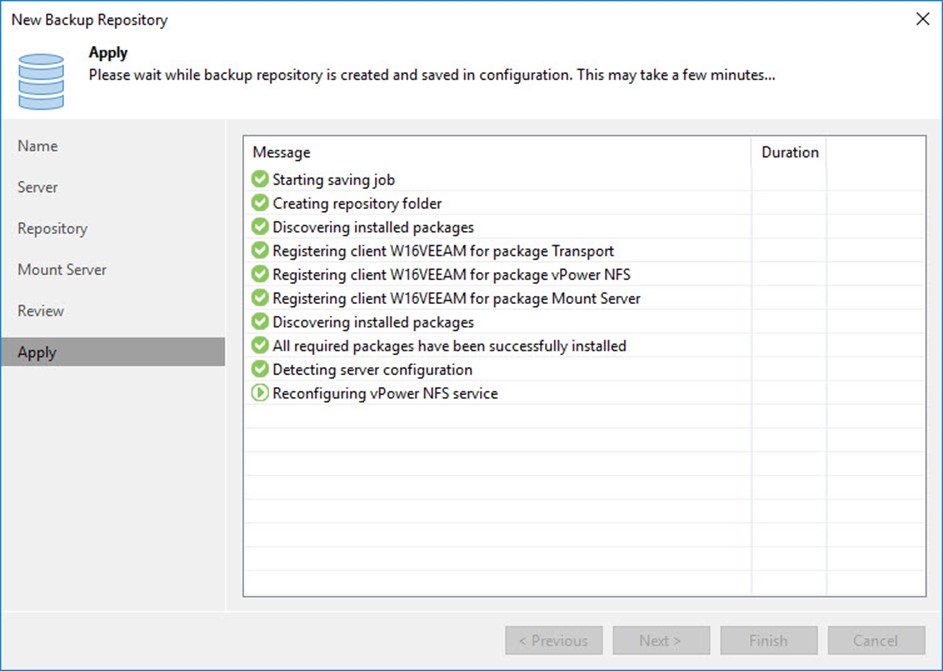Go to the Server wizard step
The width and height of the screenshot is (943, 671).
click(x=38, y=187)
